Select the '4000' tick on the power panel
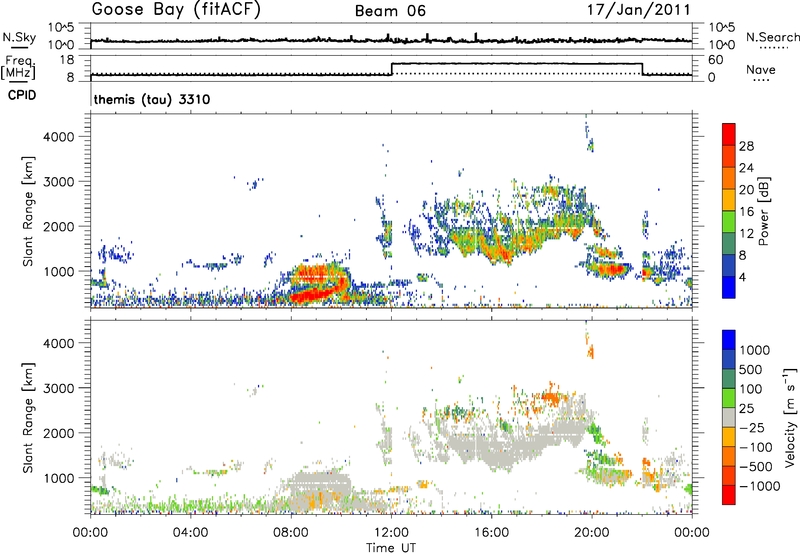The width and height of the screenshot is (800, 554). 58,137
